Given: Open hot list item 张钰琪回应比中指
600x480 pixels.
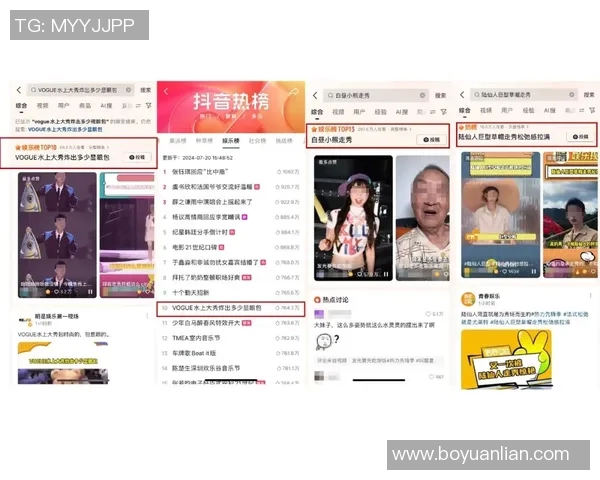Looking at the screenshot, I should click(231, 172).
